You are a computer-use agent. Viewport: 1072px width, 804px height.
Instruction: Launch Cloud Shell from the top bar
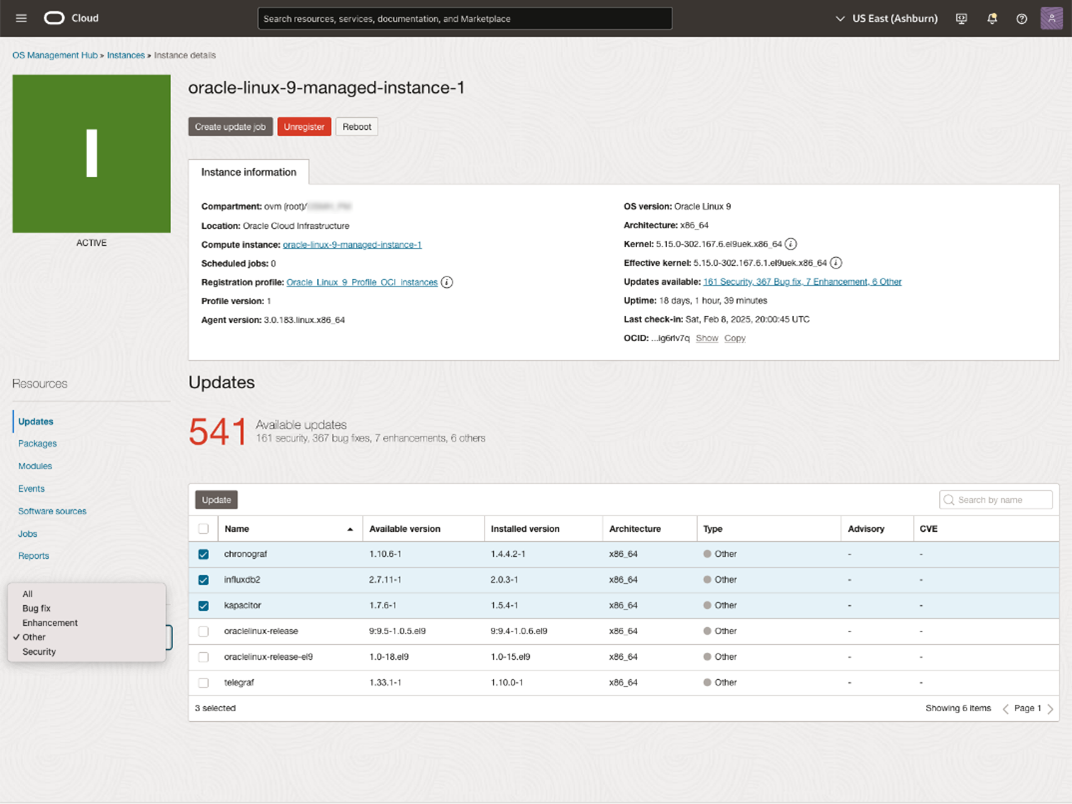tap(961, 18)
